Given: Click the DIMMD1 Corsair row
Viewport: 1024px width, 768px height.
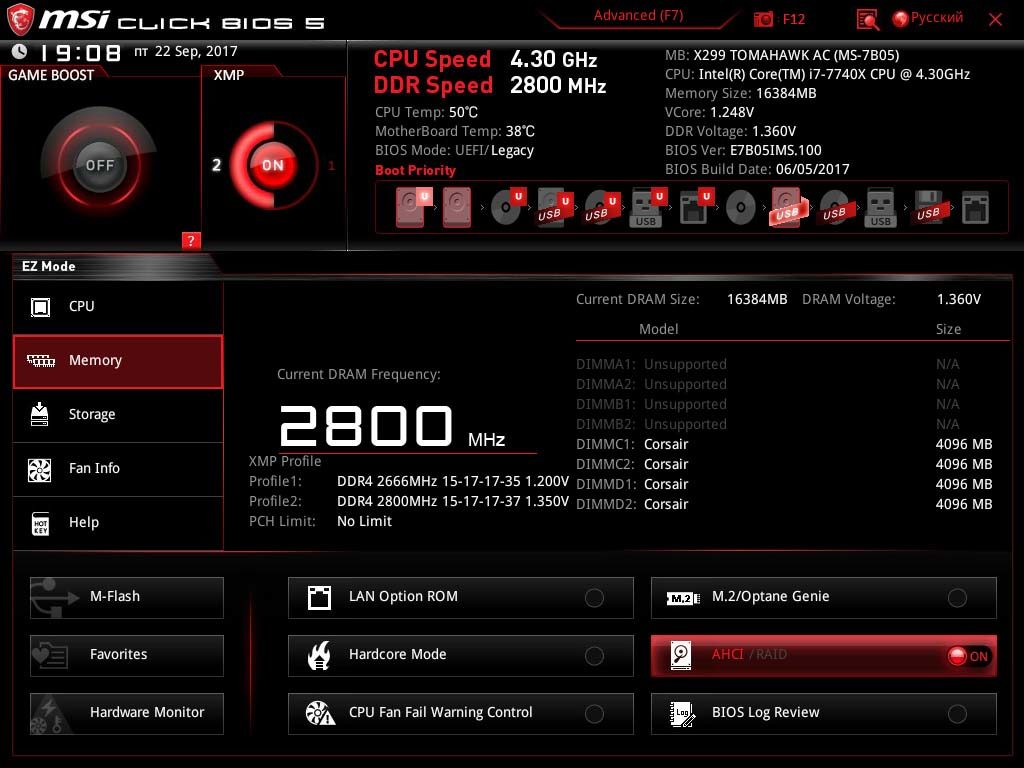Looking at the screenshot, I should (x=784, y=485).
